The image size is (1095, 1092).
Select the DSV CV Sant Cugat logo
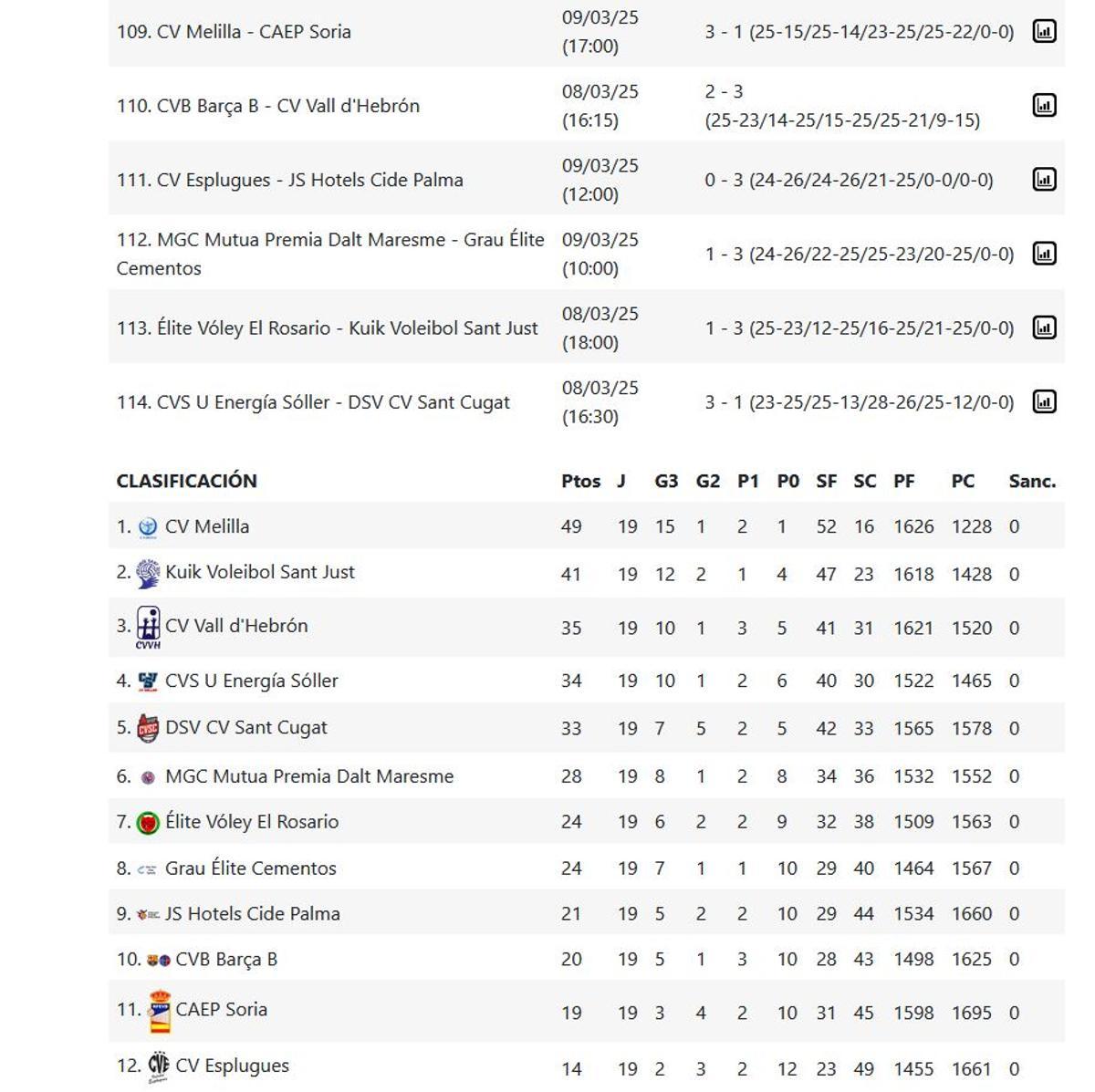pyautogui.click(x=150, y=727)
